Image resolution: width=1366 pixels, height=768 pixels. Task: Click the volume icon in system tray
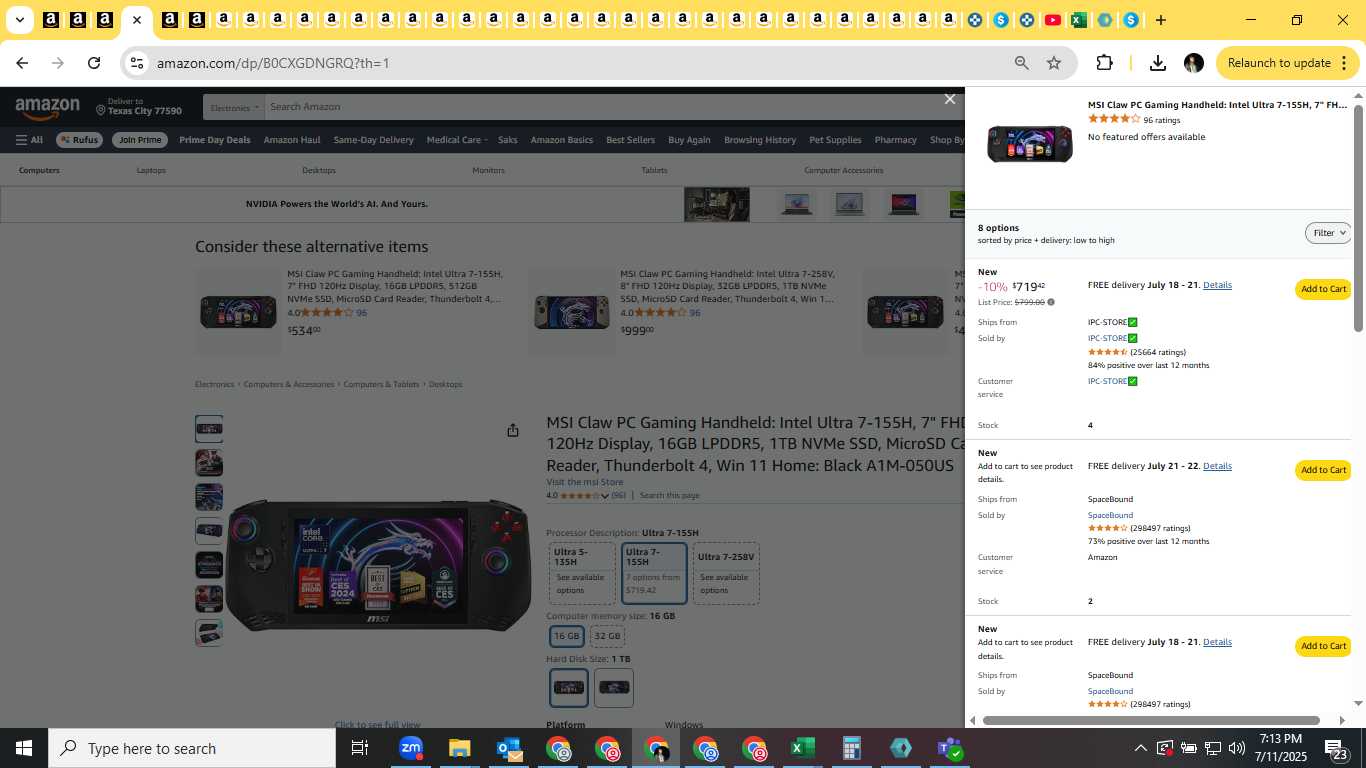click(x=1236, y=748)
